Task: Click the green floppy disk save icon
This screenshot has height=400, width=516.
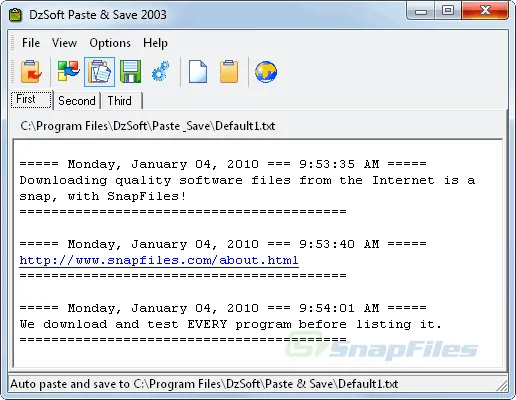Action: 130,71
